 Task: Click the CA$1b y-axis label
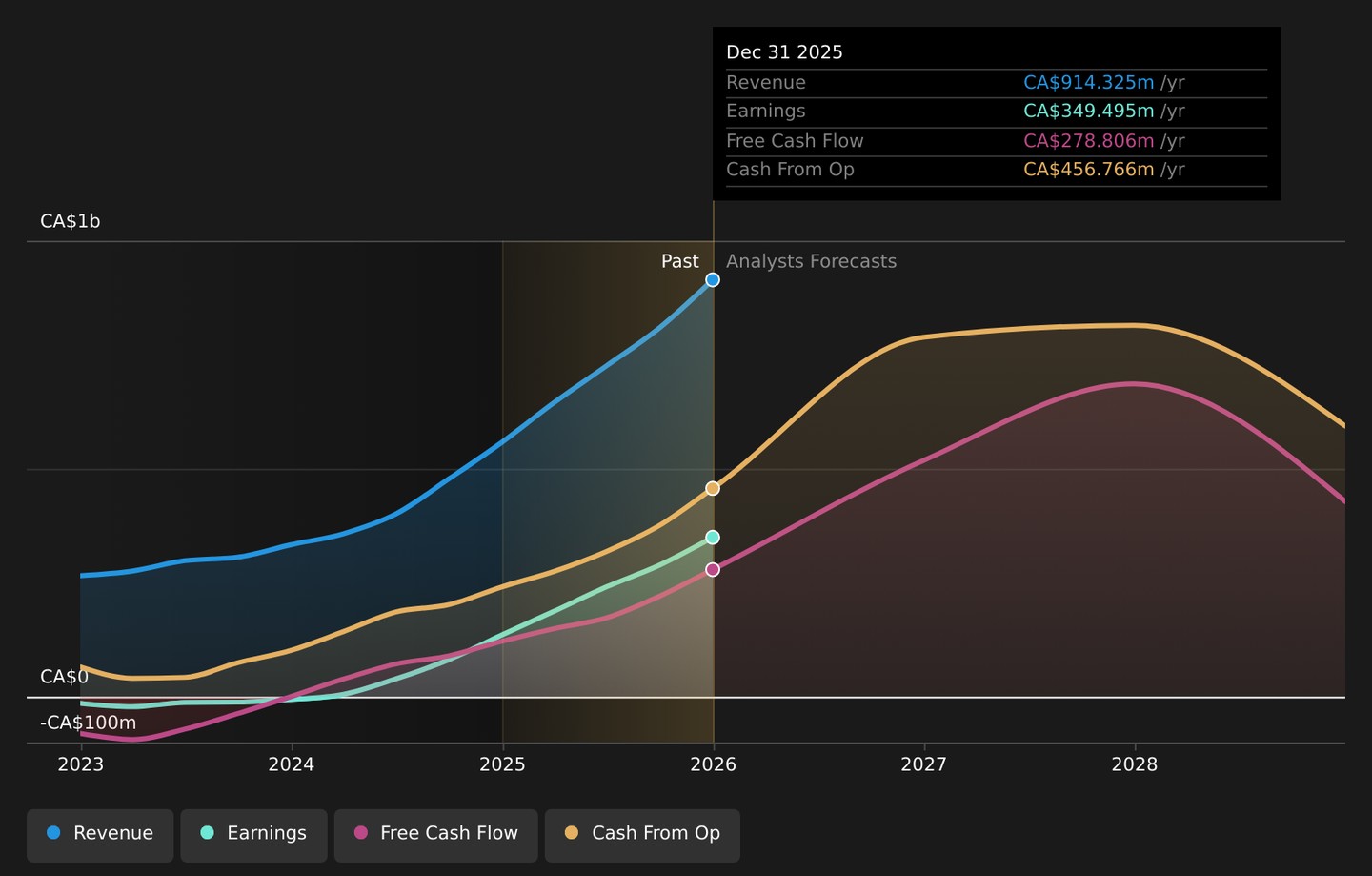[x=71, y=221]
